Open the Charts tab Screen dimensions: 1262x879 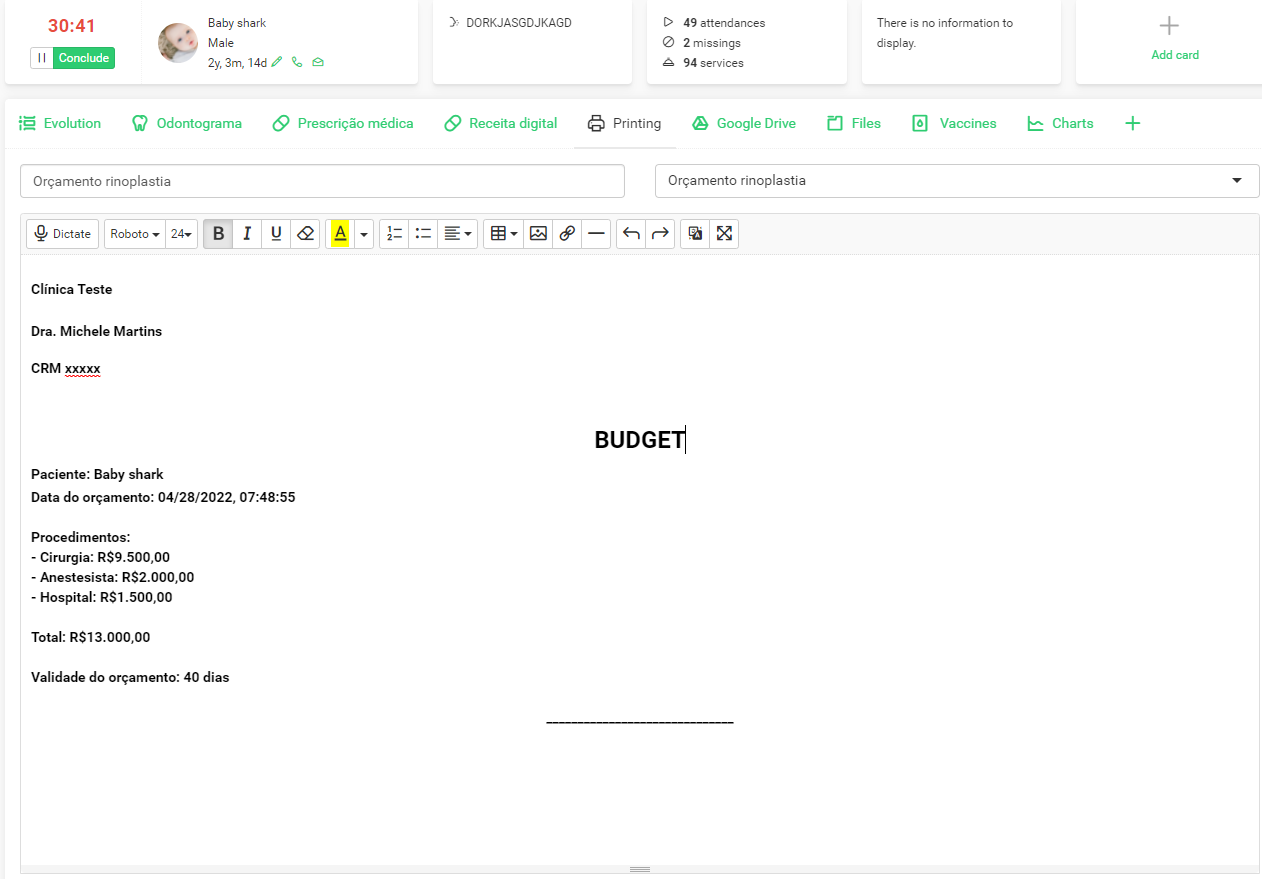point(1060,124)
